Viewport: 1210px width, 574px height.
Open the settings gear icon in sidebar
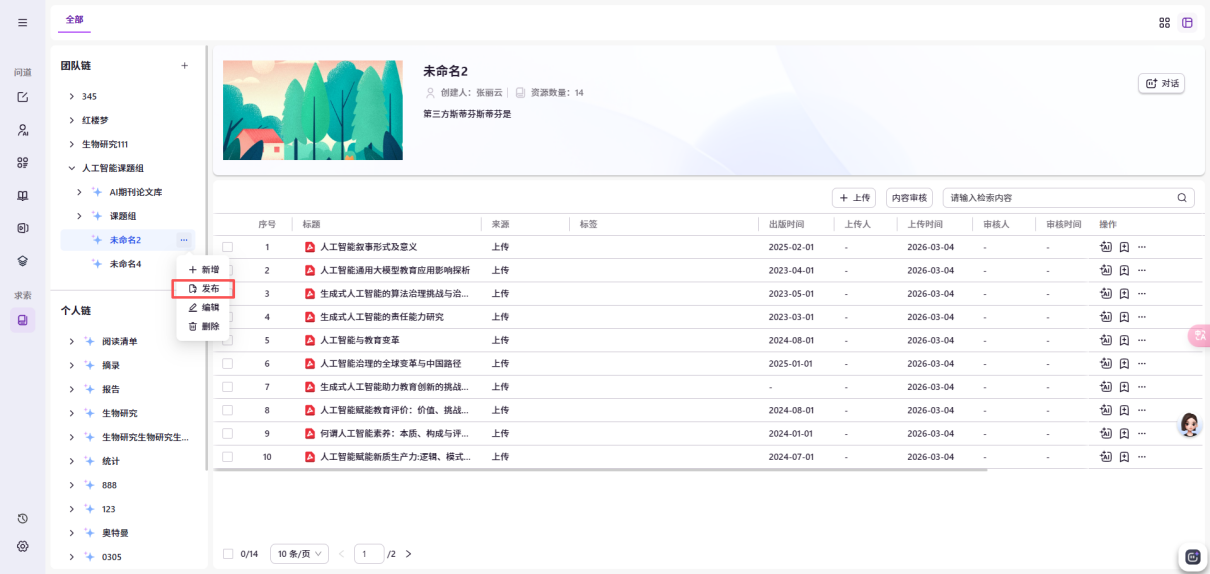click(x=22, y=546)
